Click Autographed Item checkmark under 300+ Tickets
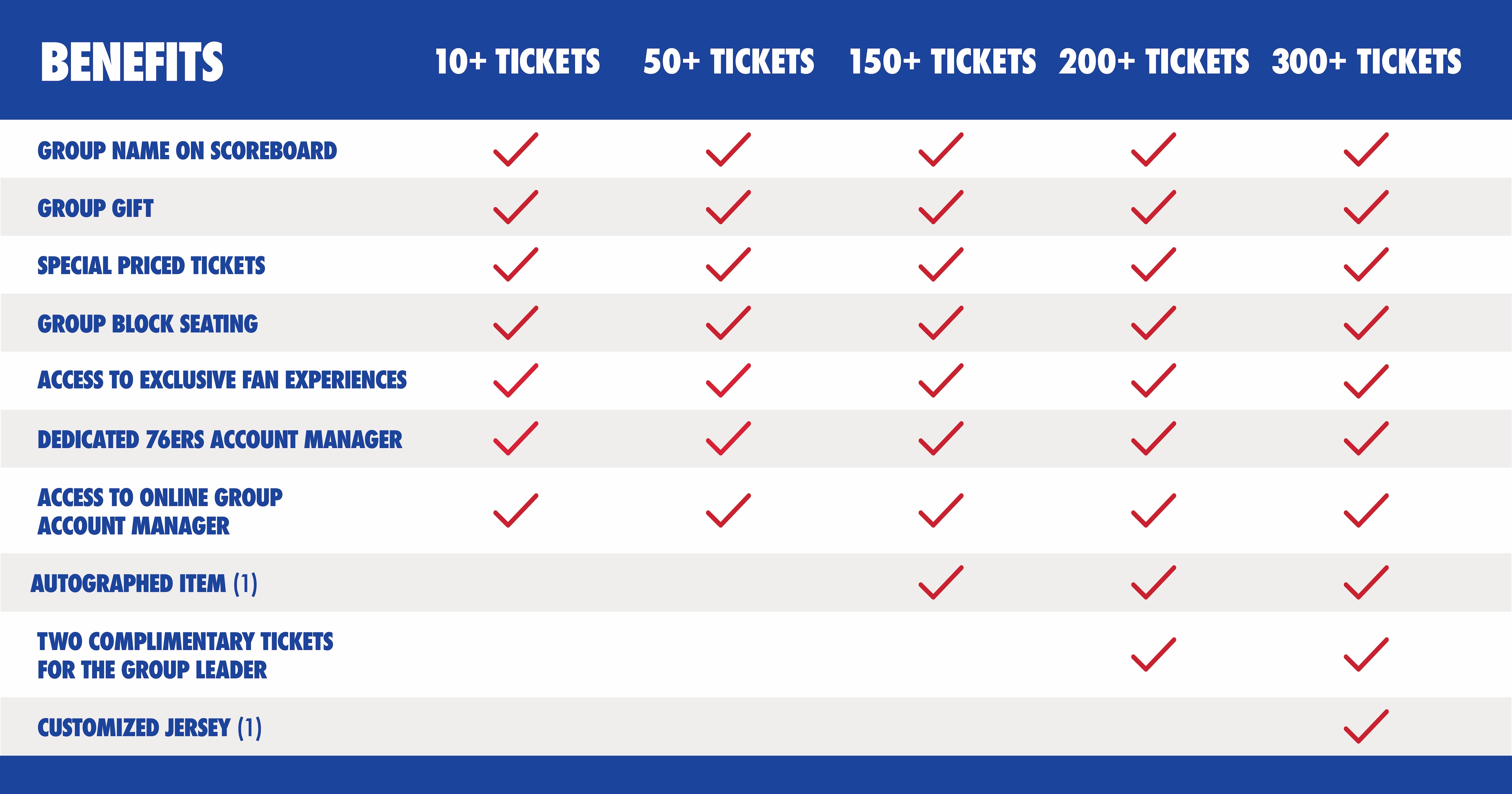Image resolution: width=1512 pixels, height=794 pixels. coord(1366,583)
